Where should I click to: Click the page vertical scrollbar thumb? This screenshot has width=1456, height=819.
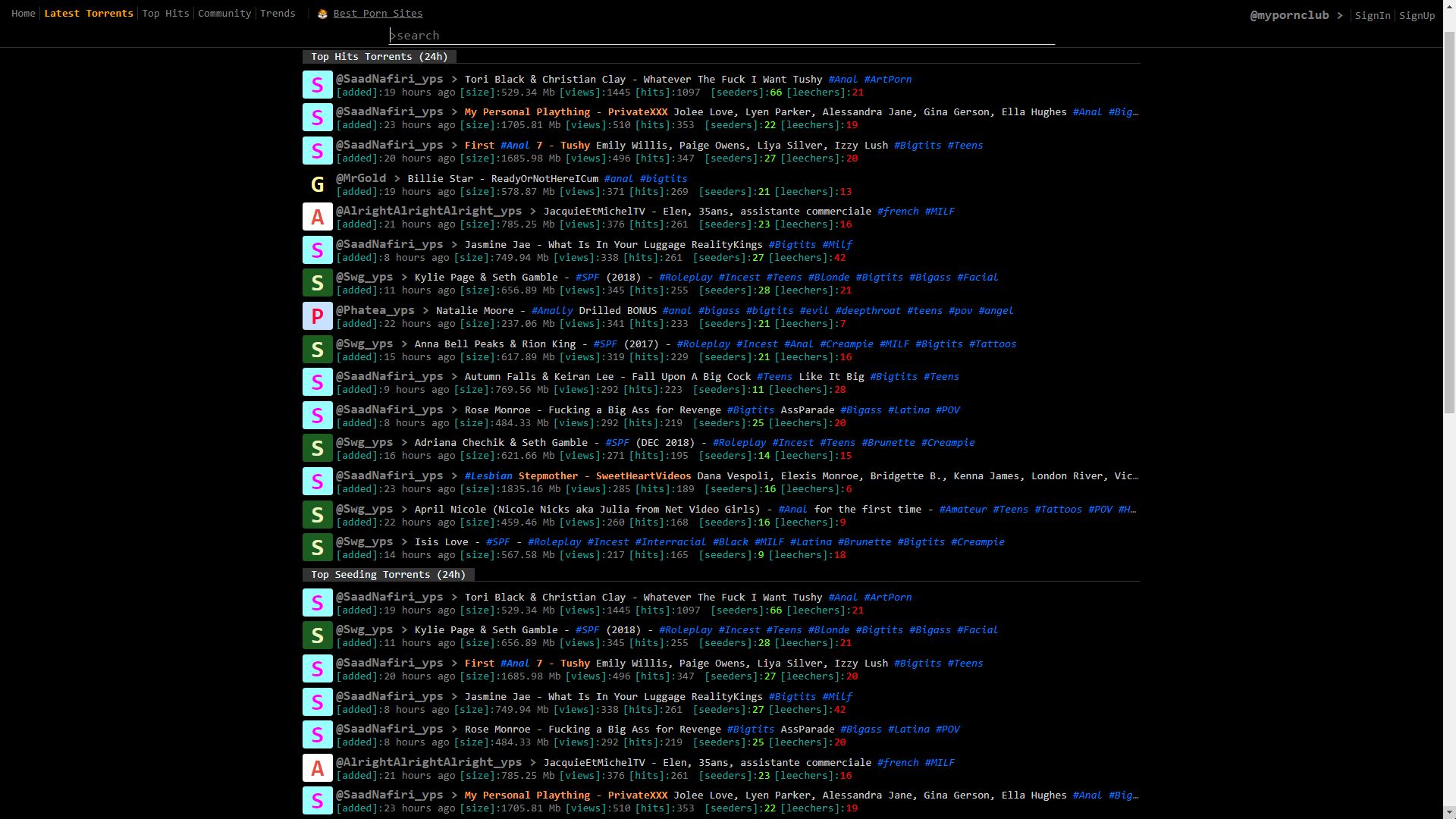pyautogui.click(x=1449, y=223)
